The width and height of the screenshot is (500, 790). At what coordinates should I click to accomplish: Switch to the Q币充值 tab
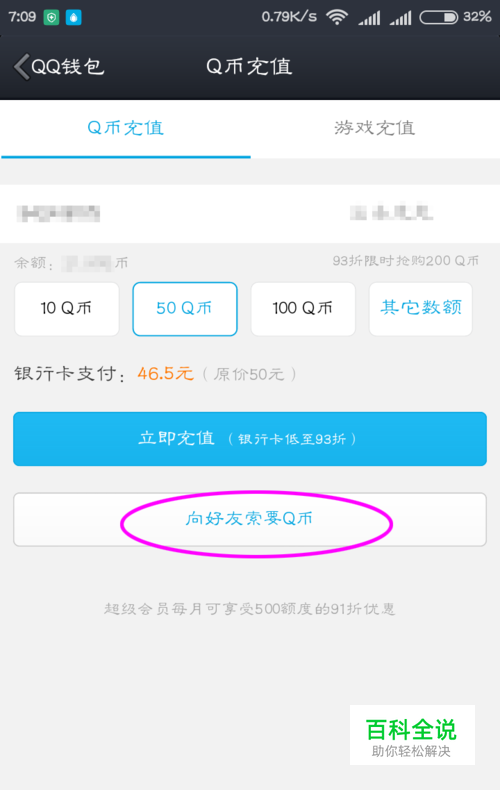[126, 129]
